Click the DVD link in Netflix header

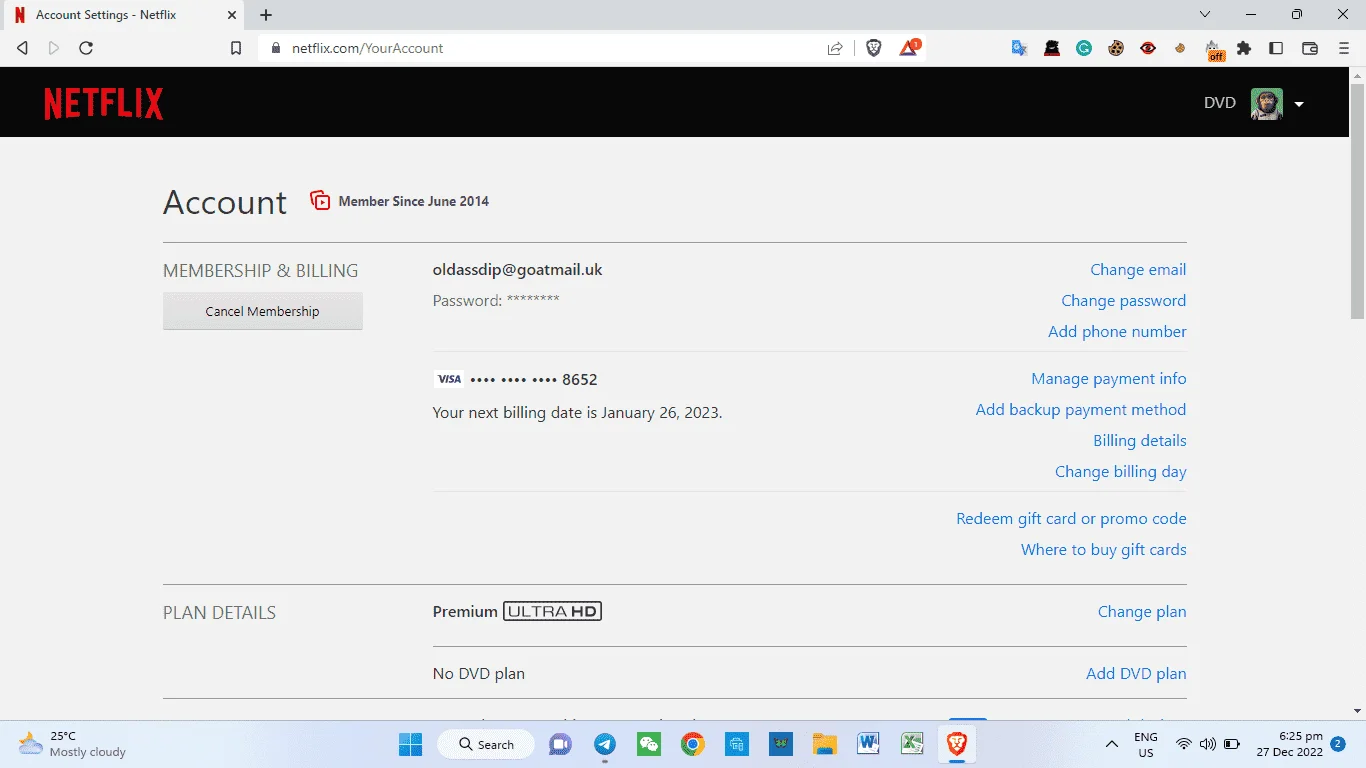coord(1220,103)
